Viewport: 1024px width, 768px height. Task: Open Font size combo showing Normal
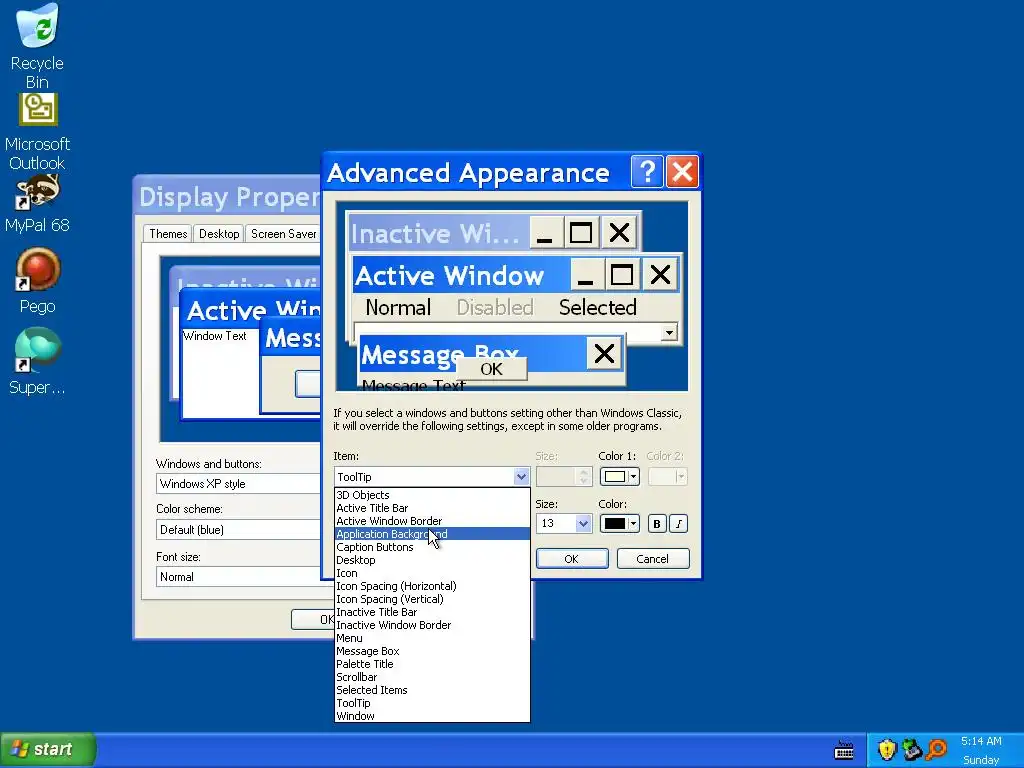(x=238, y=577)
